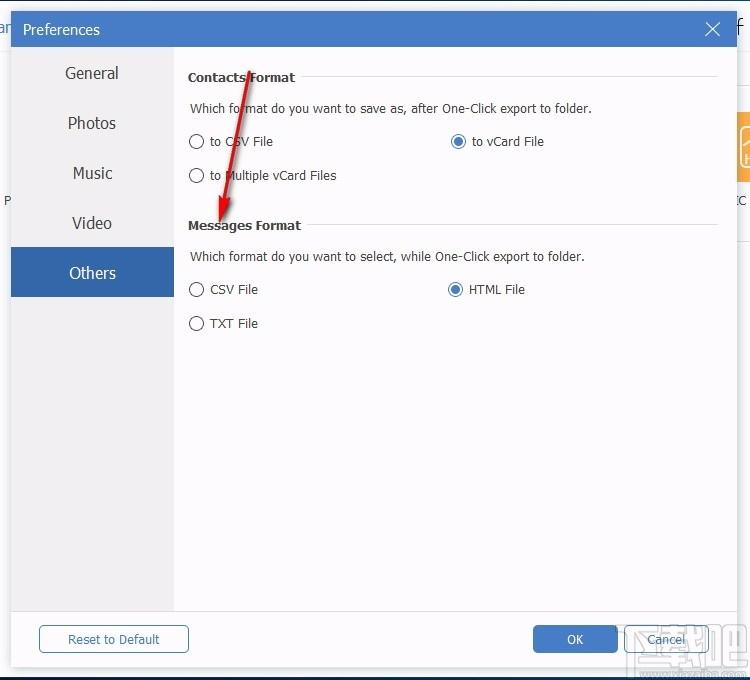Image resolution: width=750 pixels, height=680 pixels.
Task: Click the 'Messages Format' heading
Action: [x=244, y=226]
